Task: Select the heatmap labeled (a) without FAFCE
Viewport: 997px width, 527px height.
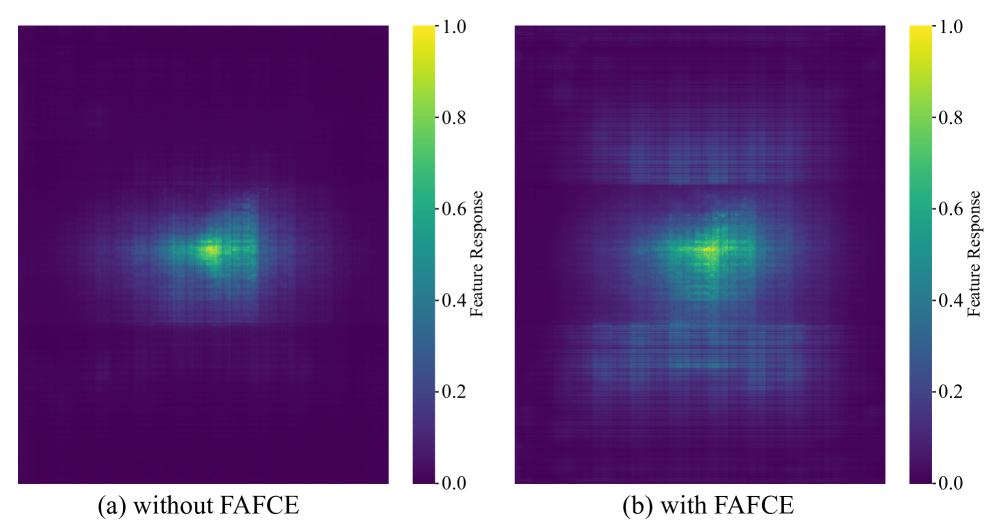Action: (203, 254)
